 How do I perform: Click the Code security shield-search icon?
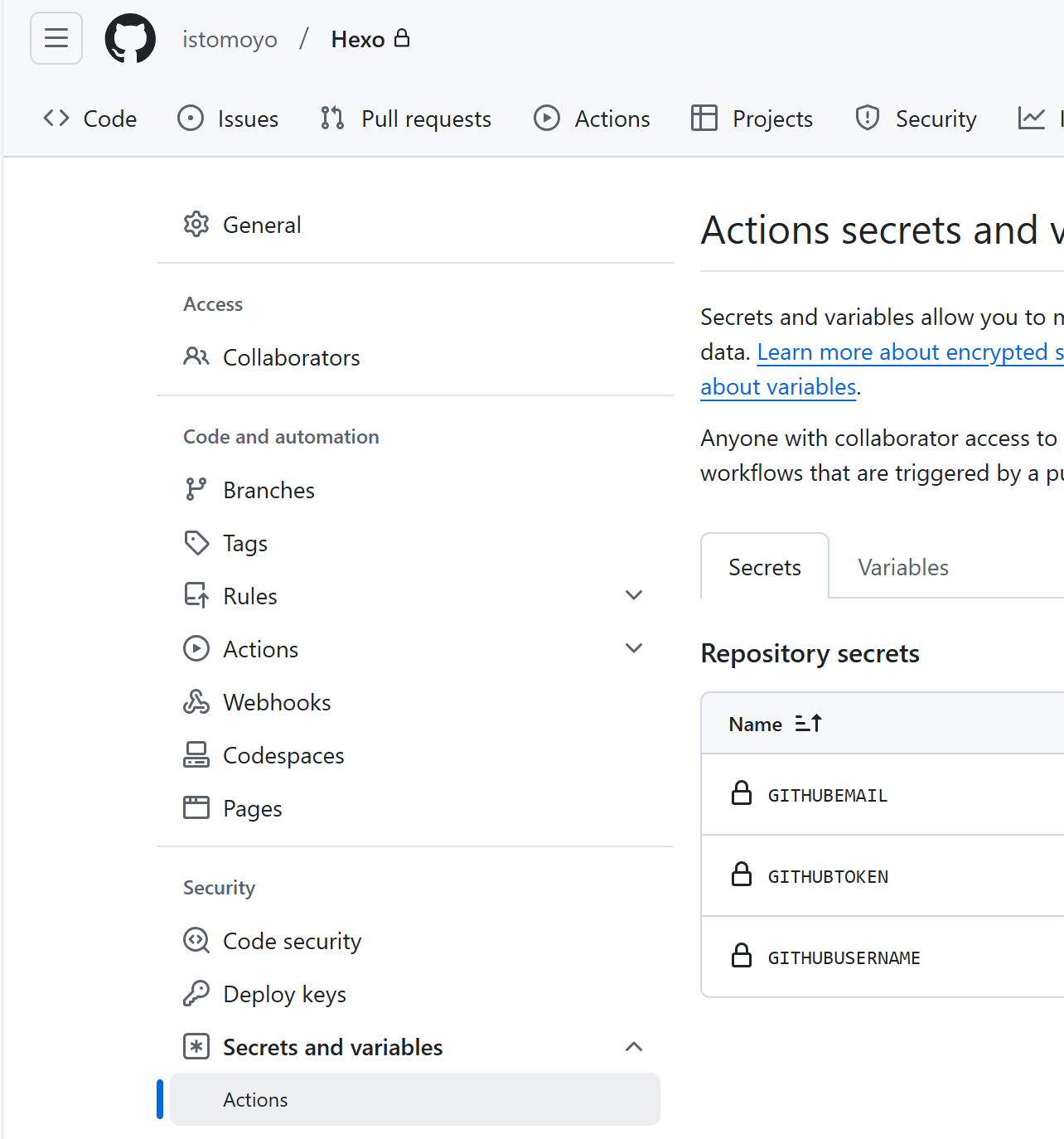tap(196, 941)
